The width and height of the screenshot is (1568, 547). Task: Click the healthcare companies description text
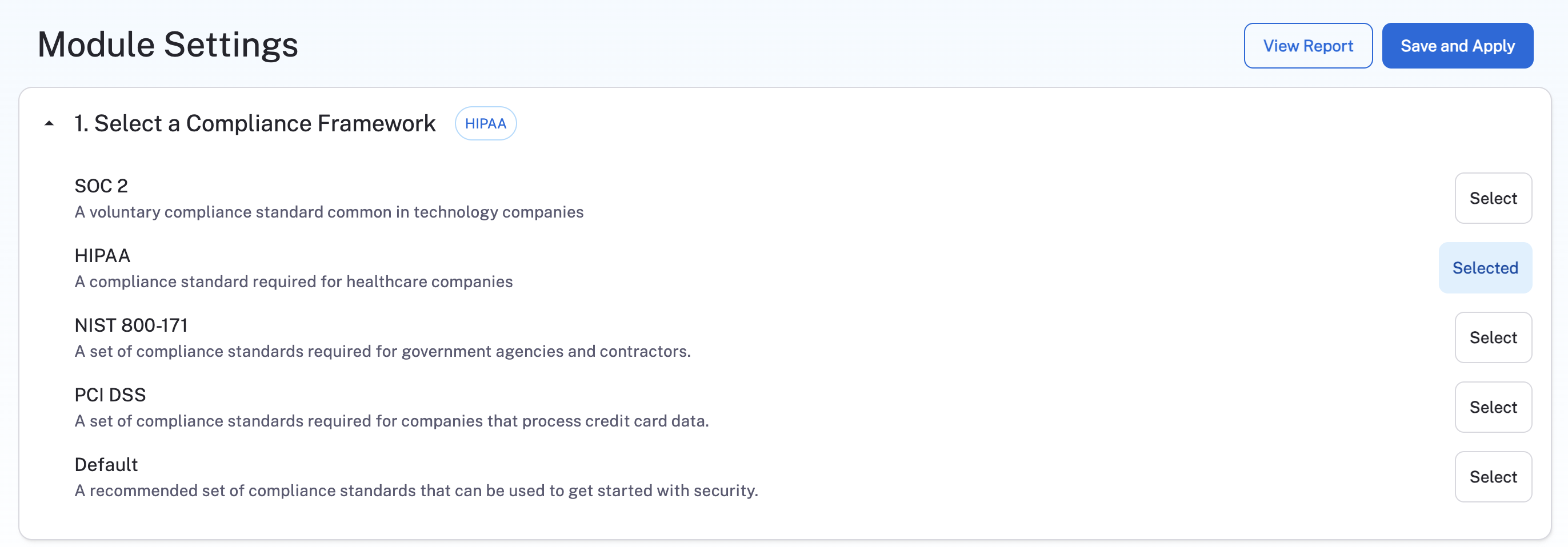293,281
